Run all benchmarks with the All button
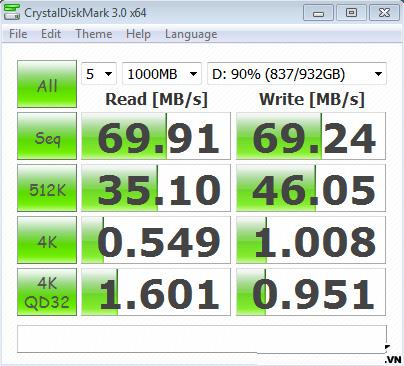Viewport: 404px width, 366px height. click(47, 84)
